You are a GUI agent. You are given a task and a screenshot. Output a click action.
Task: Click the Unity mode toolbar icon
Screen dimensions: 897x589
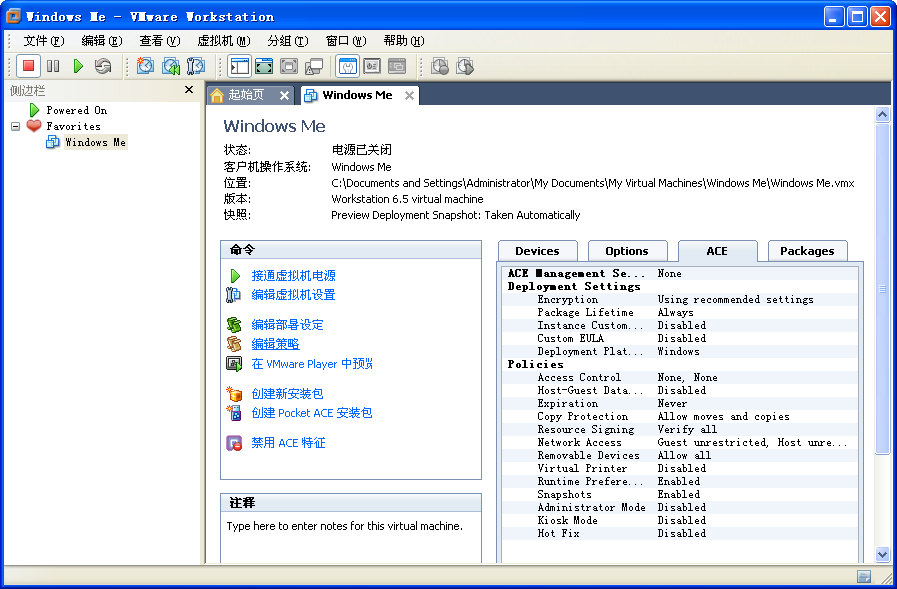tap(314, 66)
